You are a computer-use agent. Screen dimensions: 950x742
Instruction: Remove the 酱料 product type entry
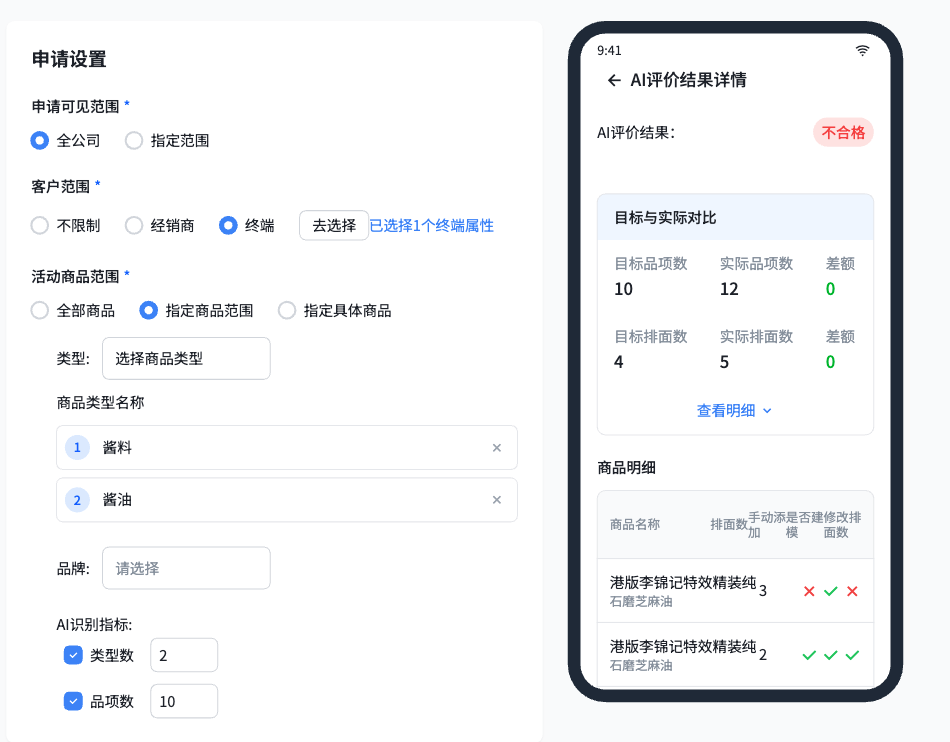coord(496,448)
